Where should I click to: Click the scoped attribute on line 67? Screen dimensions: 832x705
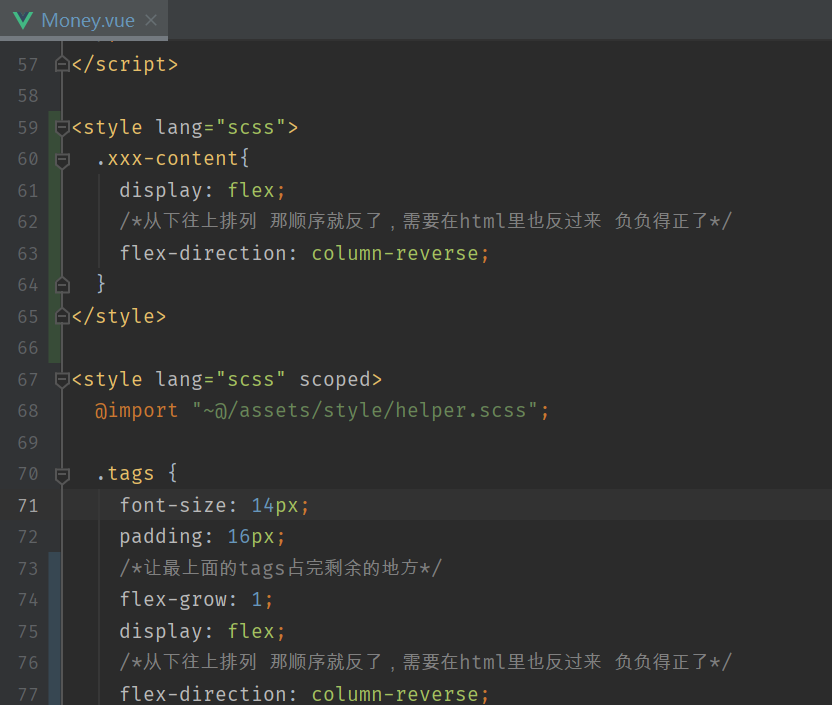(335, 380)
